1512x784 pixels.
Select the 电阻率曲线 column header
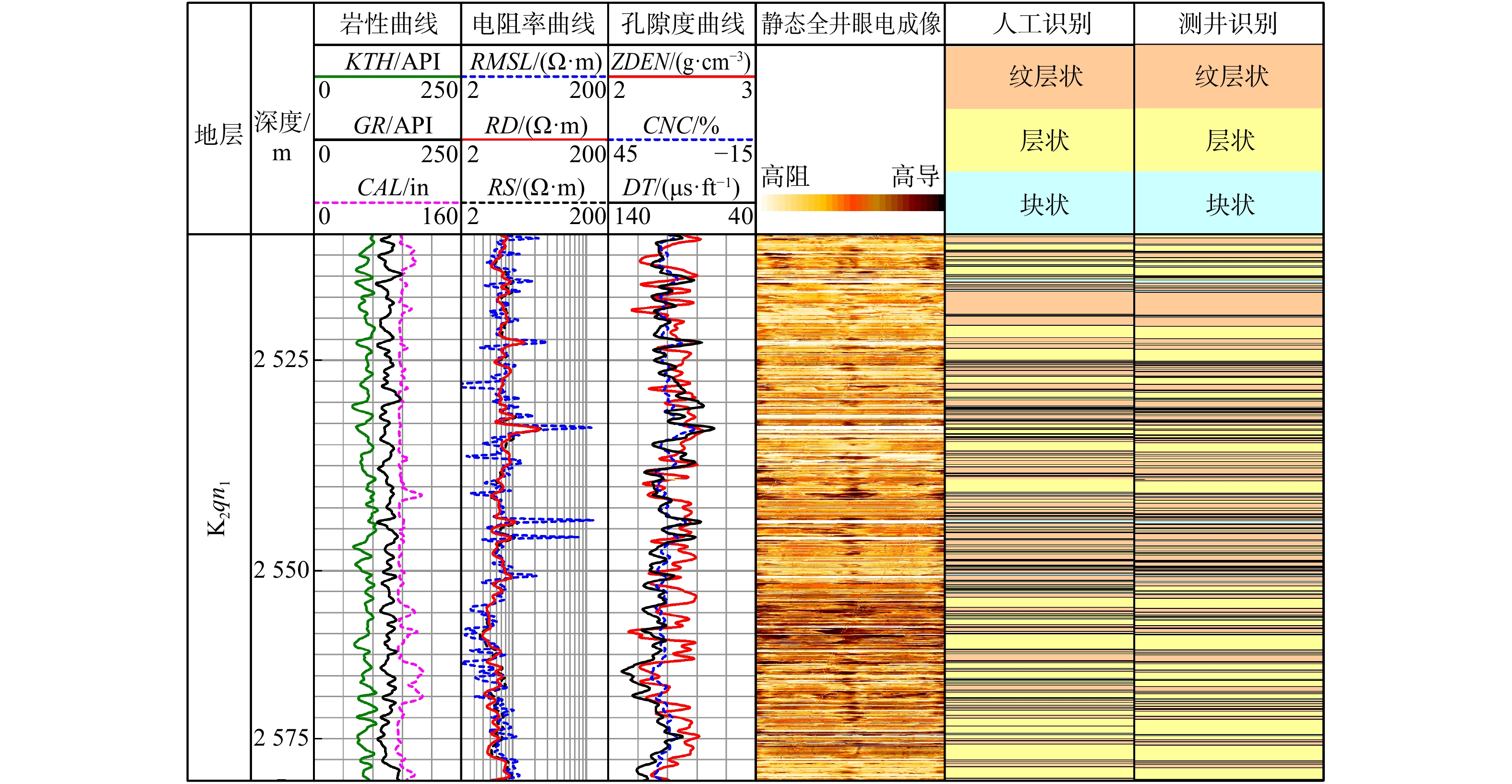click(x=534, y=24)
